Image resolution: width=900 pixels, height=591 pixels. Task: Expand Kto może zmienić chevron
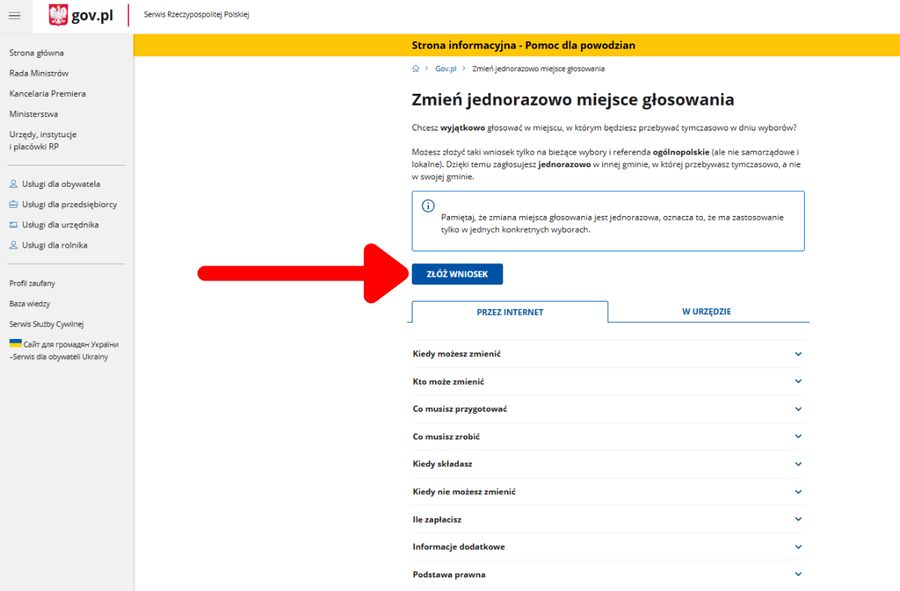pyautogui.click(x=798, y=381)
